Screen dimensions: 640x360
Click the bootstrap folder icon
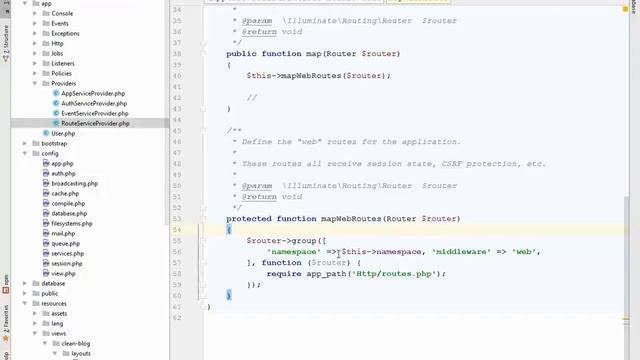(36, 143)
